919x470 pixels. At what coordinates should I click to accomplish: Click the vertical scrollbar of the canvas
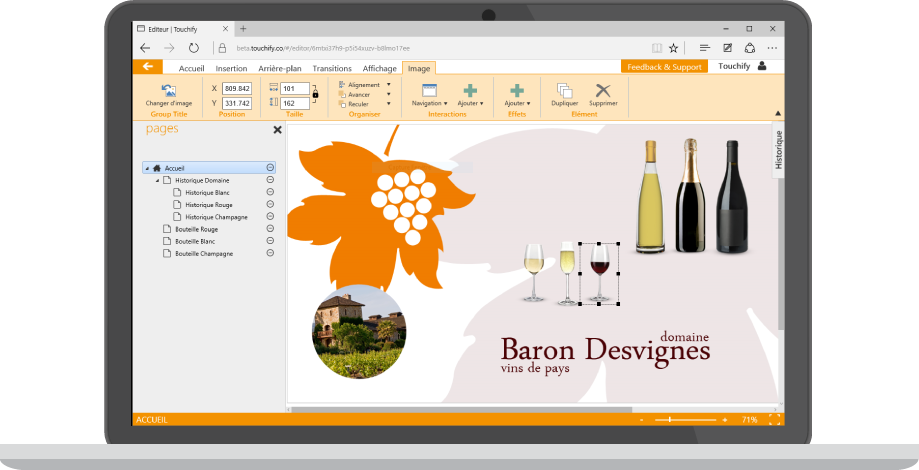click(781, 252)
